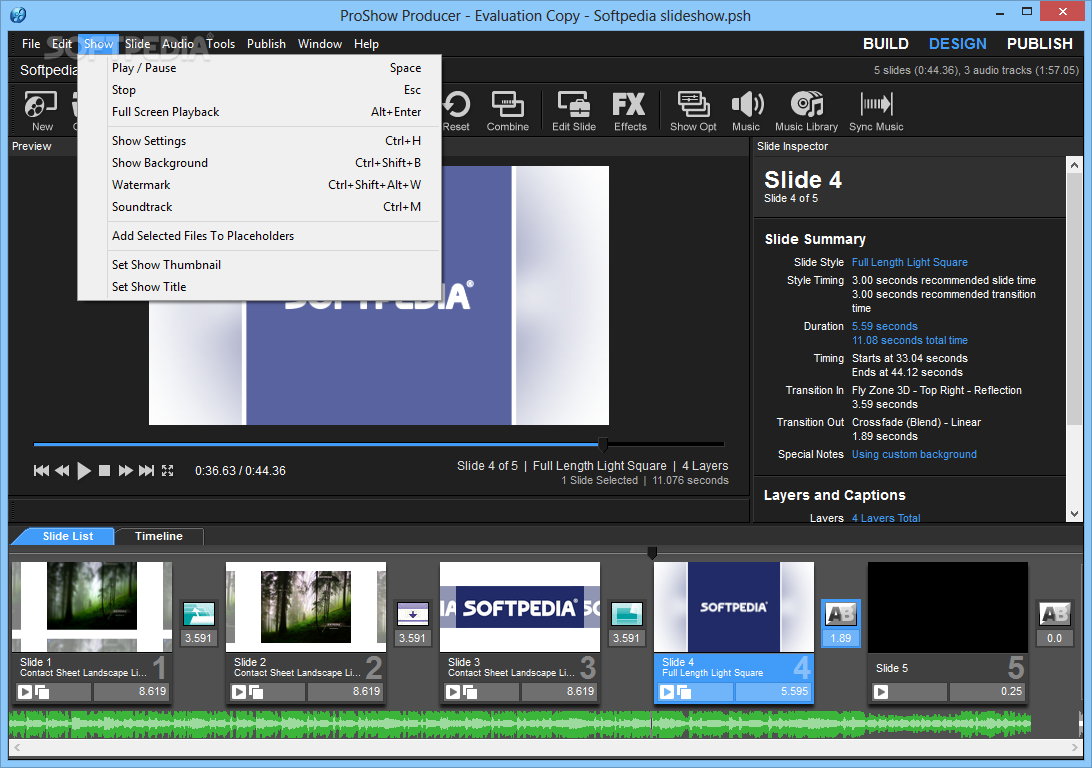Open the Full Length Light Square style link
The image size is (1092, 768).
910,262
